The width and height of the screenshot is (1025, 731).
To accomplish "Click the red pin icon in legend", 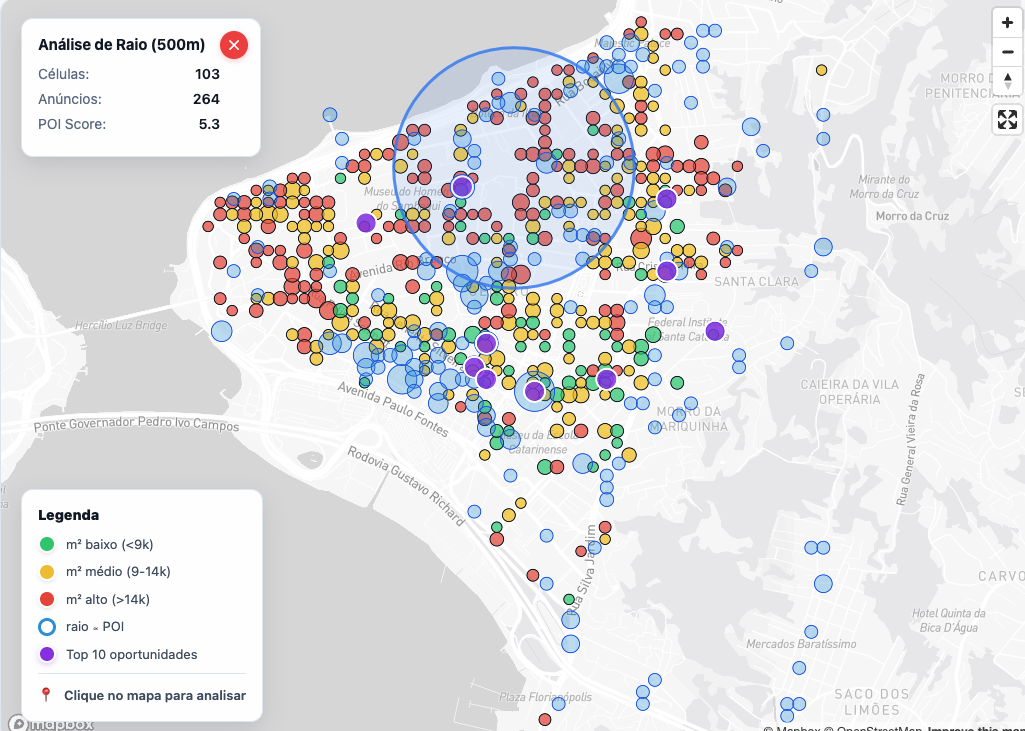I will click(x=46, y=695).
